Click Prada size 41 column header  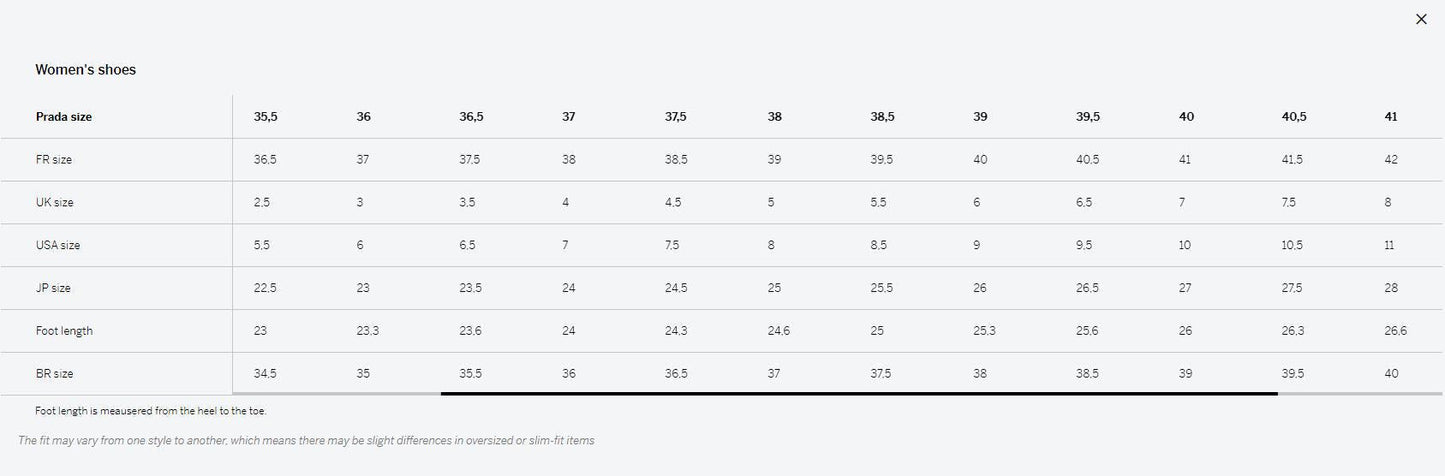click(1391, 117)
